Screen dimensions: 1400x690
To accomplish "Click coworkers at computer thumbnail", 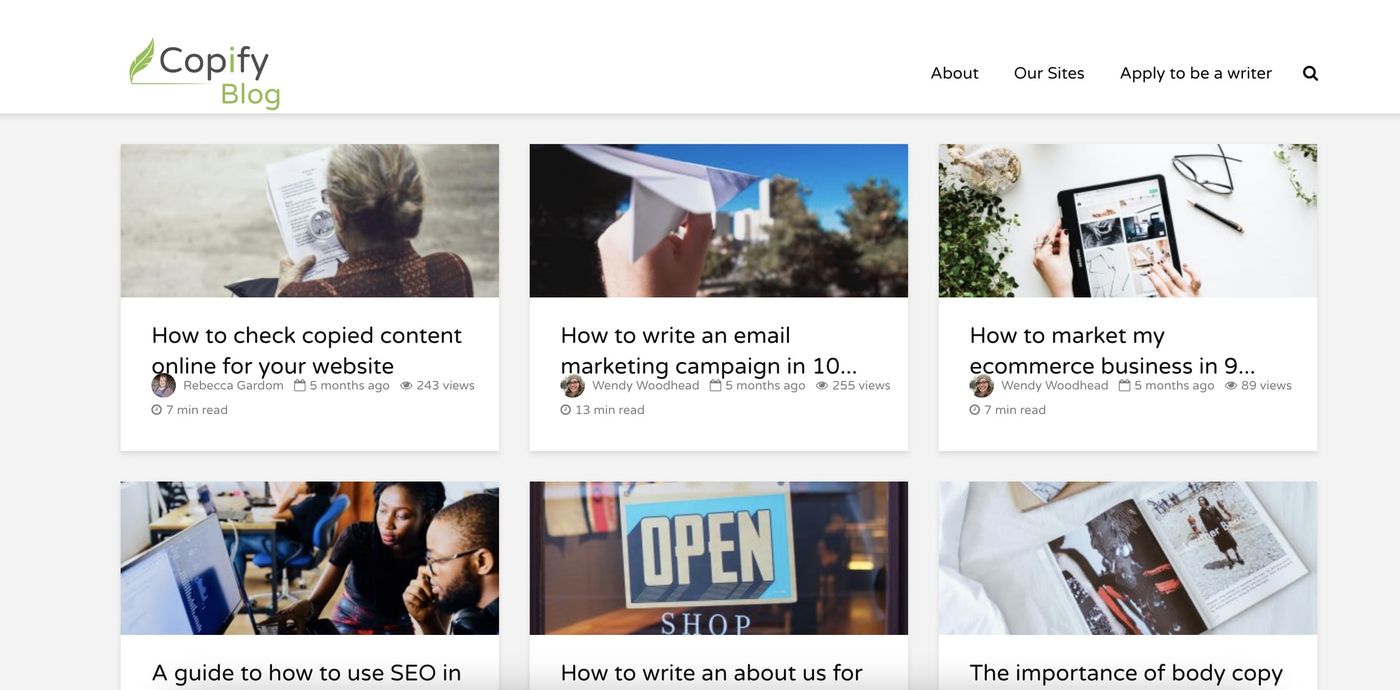I will pos(310,558).
